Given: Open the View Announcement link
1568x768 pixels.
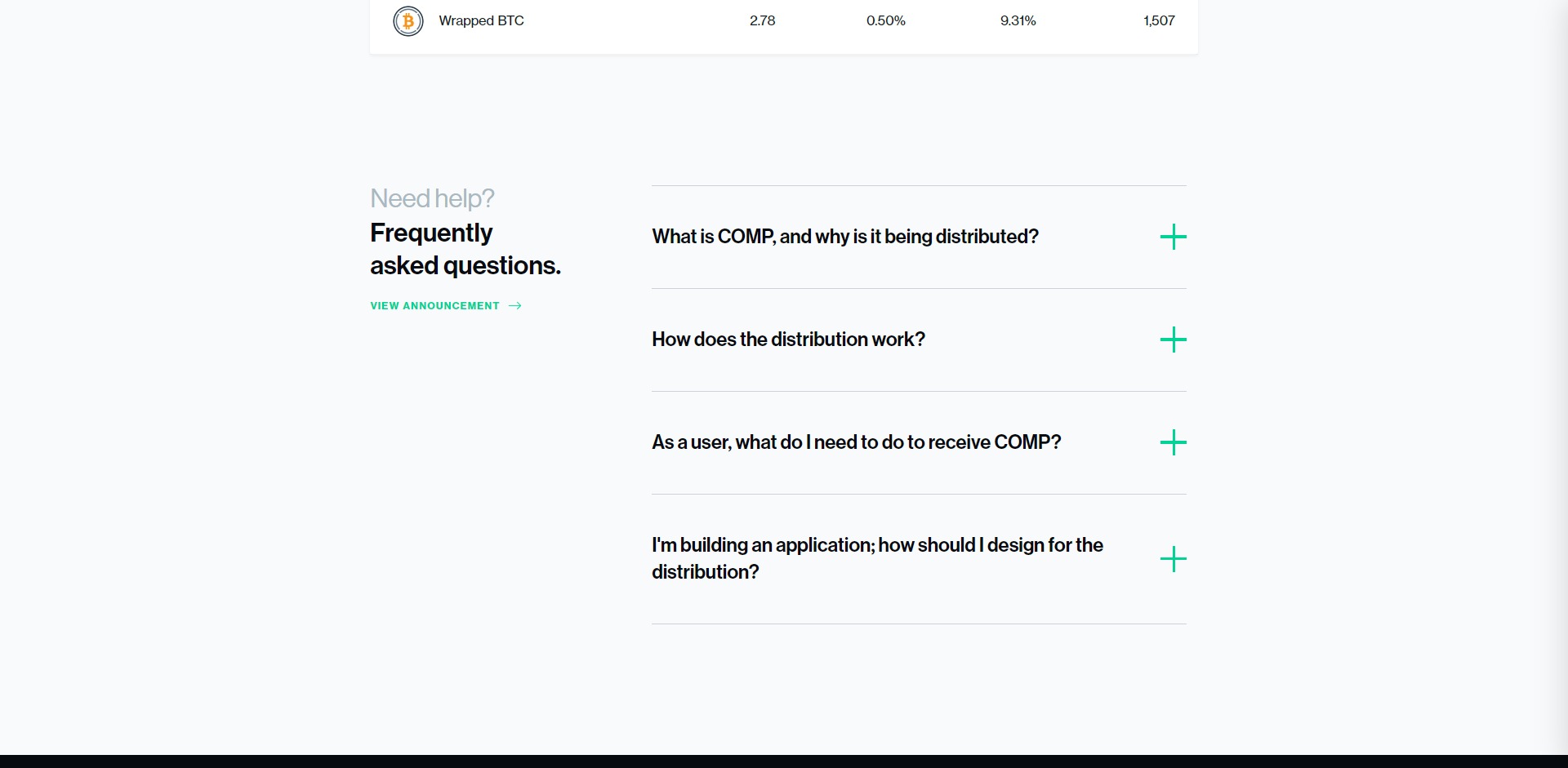Looking at the screenshot, I should [434, 306].
